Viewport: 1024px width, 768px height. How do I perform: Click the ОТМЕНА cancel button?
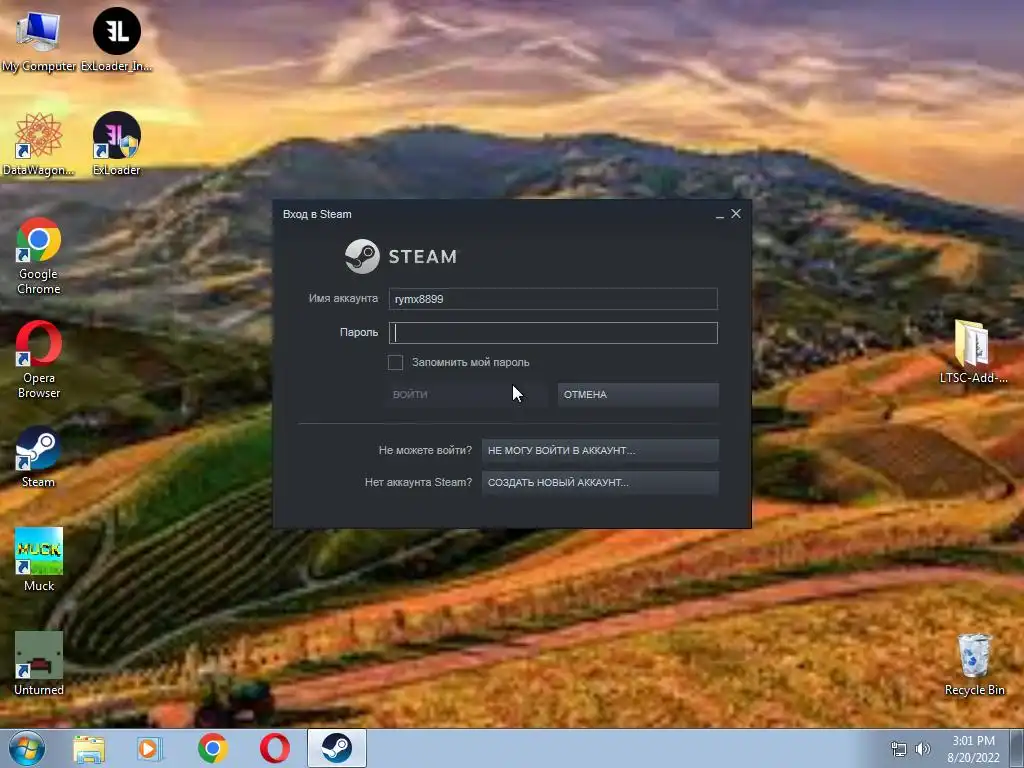638,394
